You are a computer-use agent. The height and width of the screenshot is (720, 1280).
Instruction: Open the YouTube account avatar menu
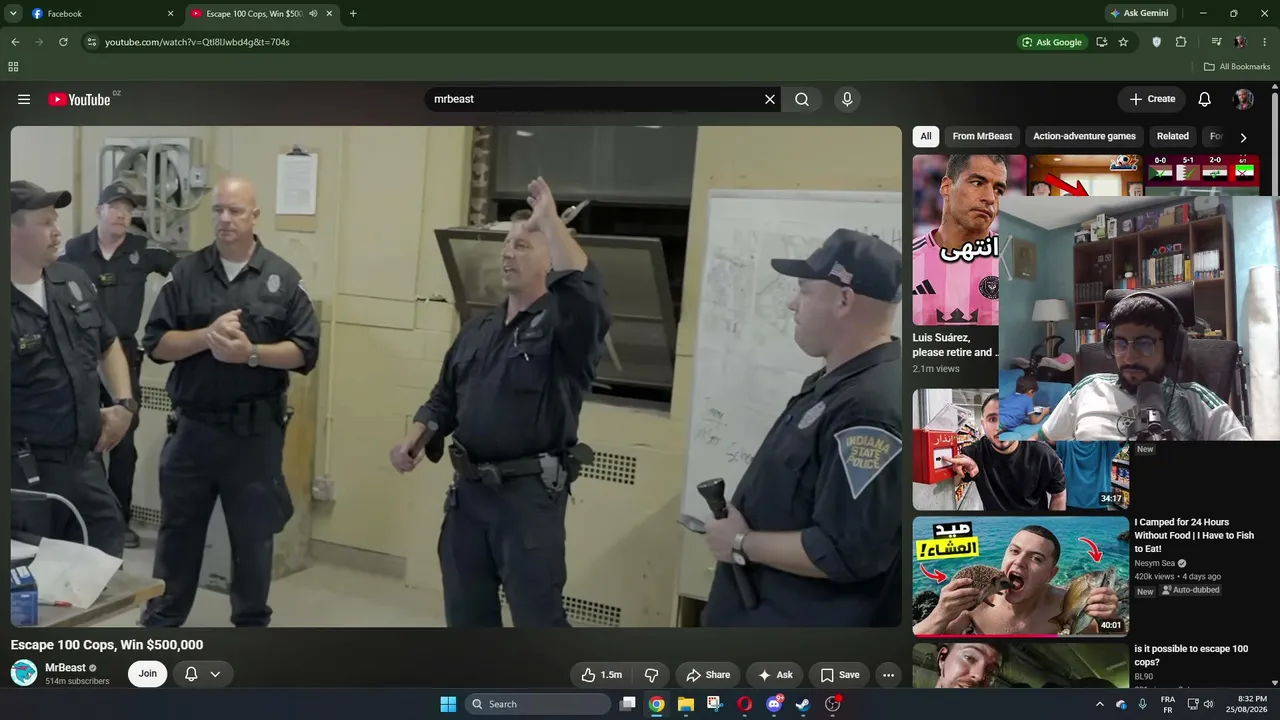pos(1243,99)
